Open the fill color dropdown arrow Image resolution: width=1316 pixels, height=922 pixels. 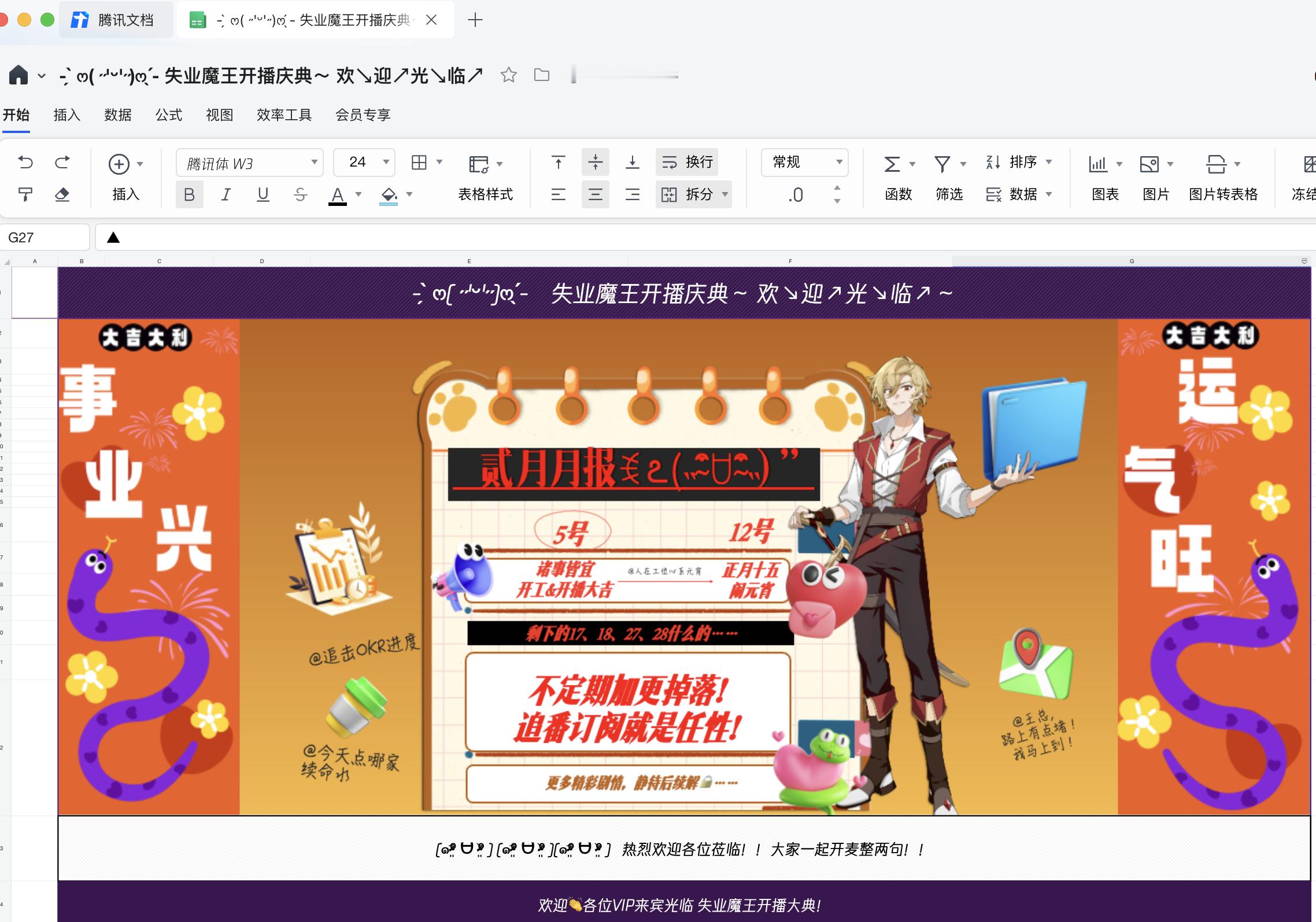tap(409, 194)
